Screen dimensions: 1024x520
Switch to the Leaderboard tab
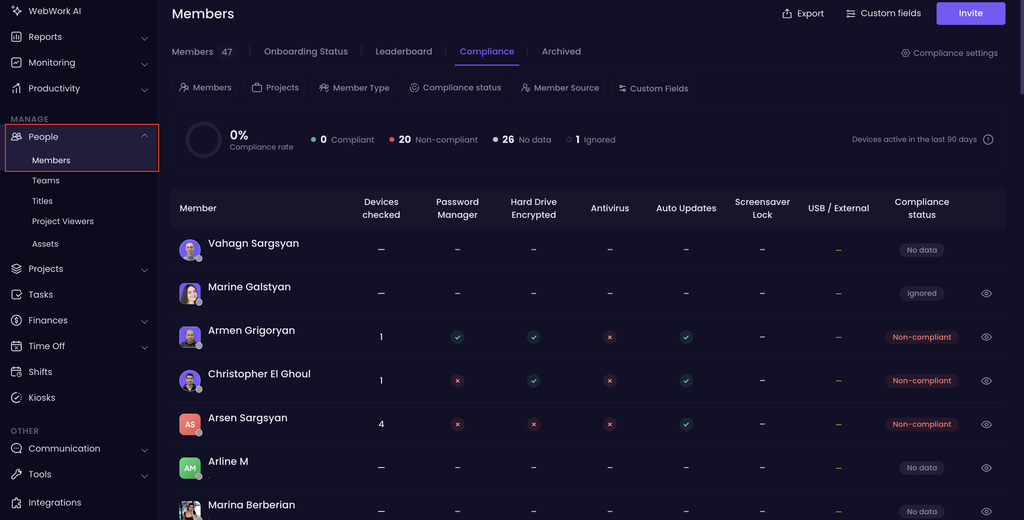pyautogui.click(x=404, y=52)
